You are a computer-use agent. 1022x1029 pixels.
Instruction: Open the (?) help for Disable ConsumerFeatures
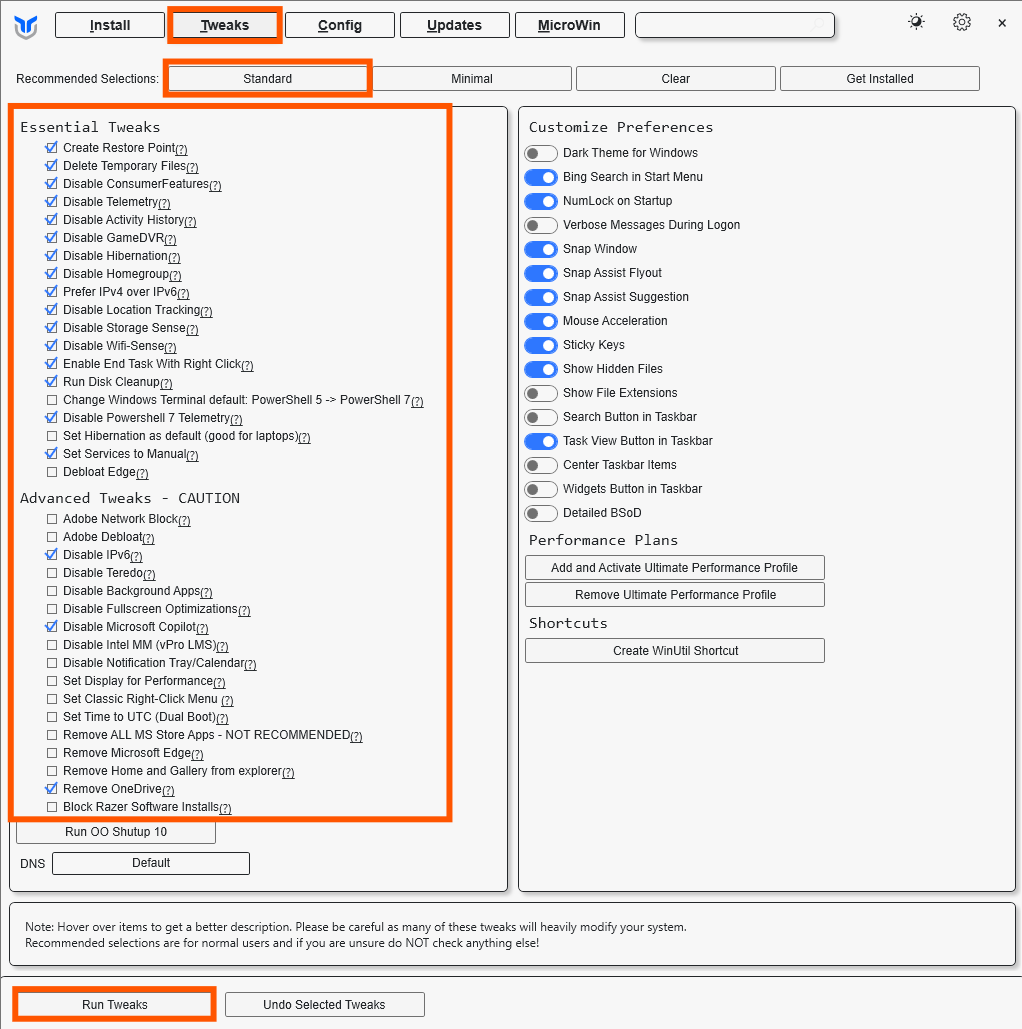click(215, 185)
